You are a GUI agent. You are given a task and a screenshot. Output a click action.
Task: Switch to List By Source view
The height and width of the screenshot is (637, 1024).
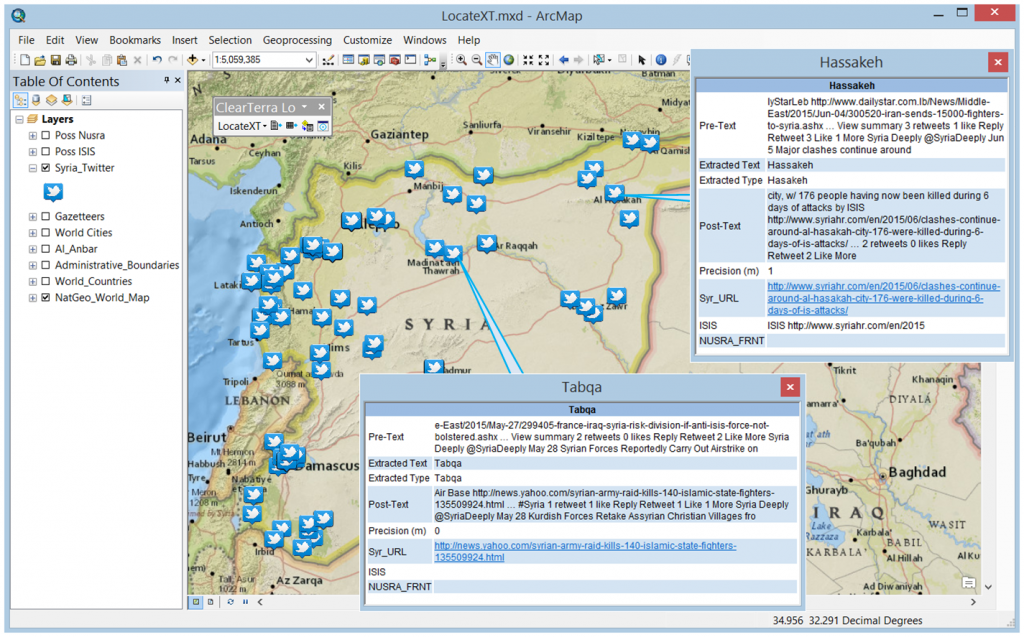tap(36, 100)
